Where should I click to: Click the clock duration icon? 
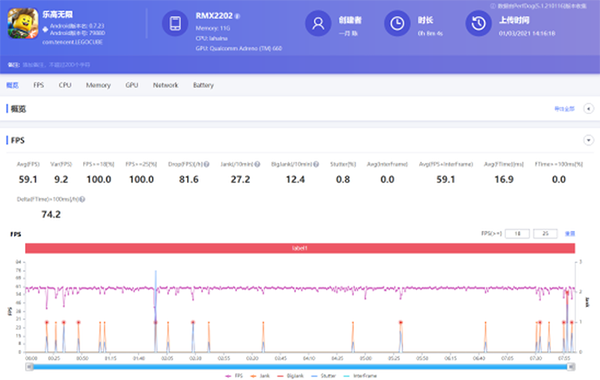(x=397, y=23)
